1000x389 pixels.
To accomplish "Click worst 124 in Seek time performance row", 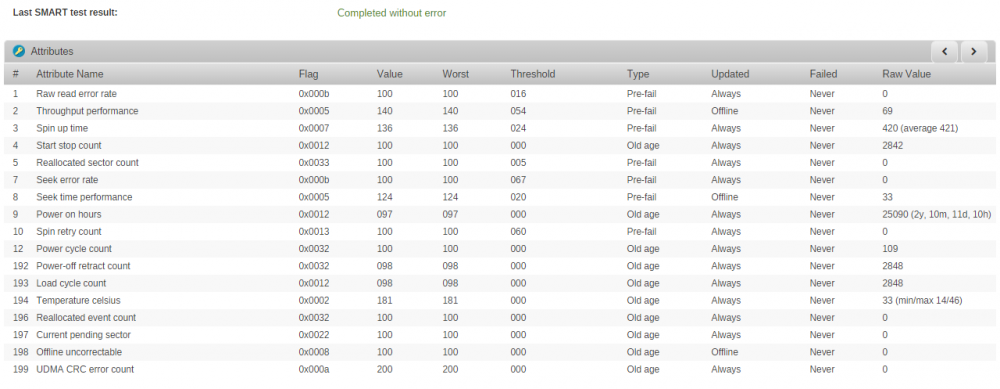I will [450, 197].
